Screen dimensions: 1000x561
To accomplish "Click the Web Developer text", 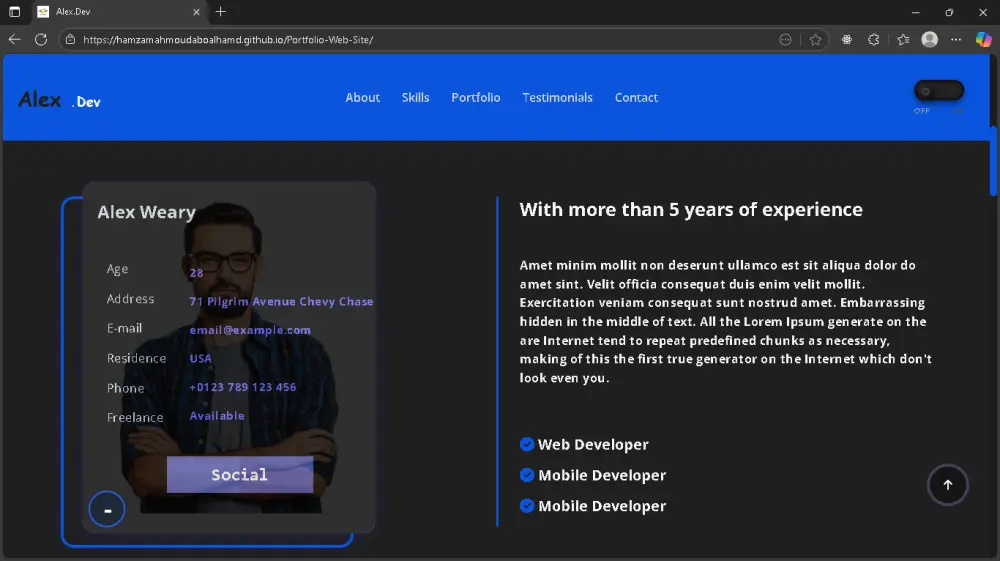I will point(593,444).
